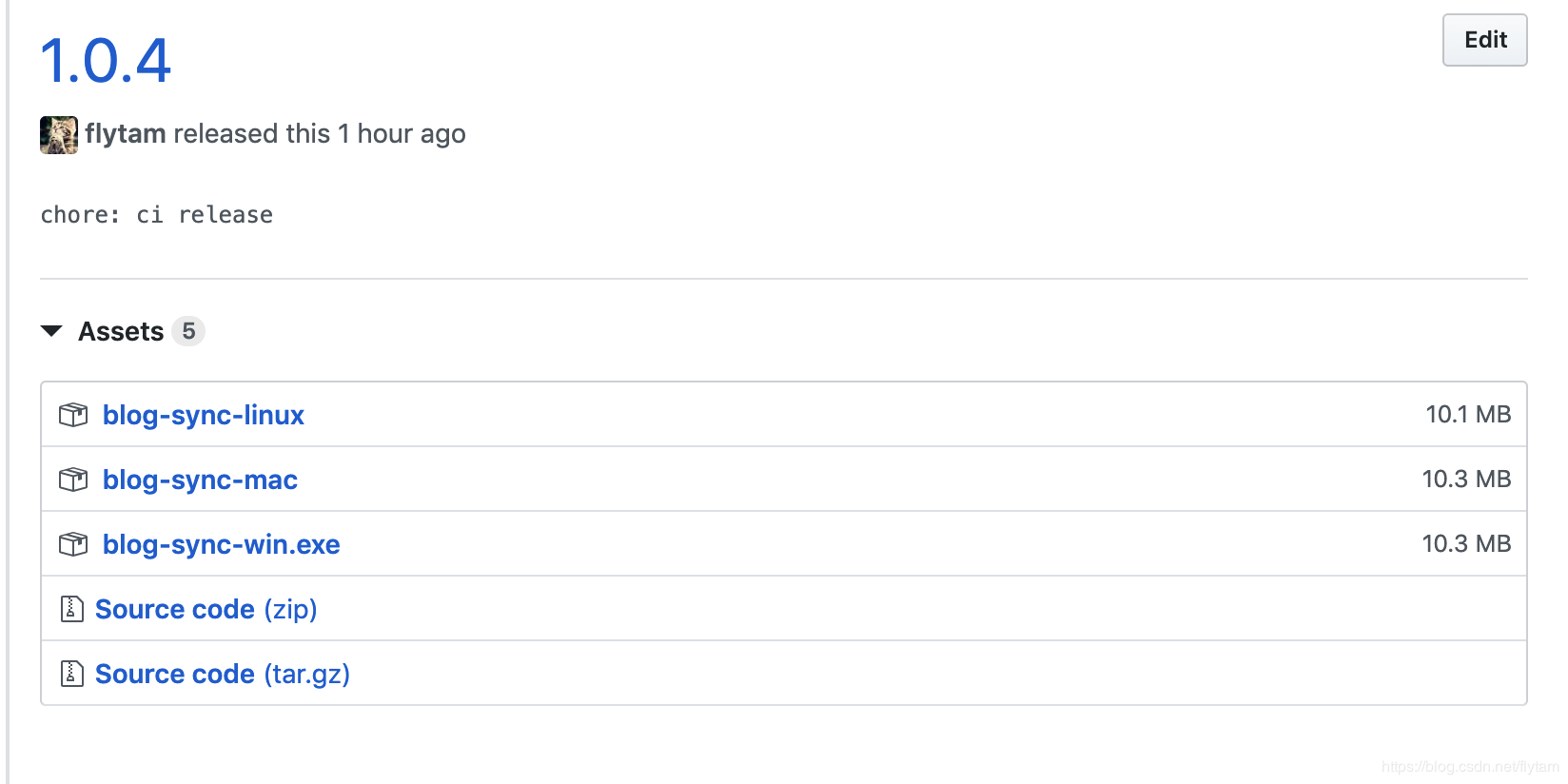Click the package icon beside blog-sync-win.exe
This screenshot has height=784, width=1568.
[x=73, y=544]
